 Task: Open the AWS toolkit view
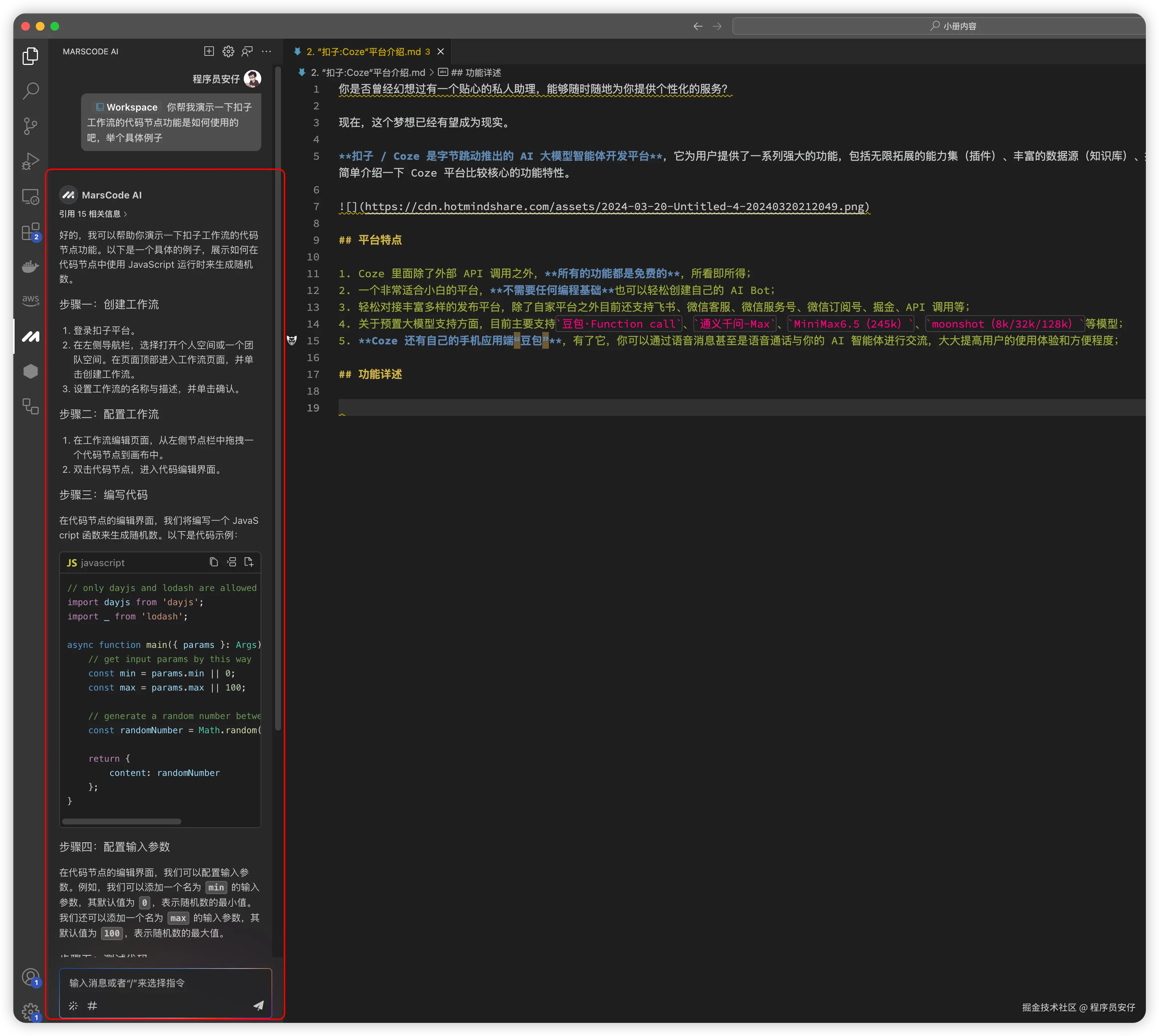30,300
